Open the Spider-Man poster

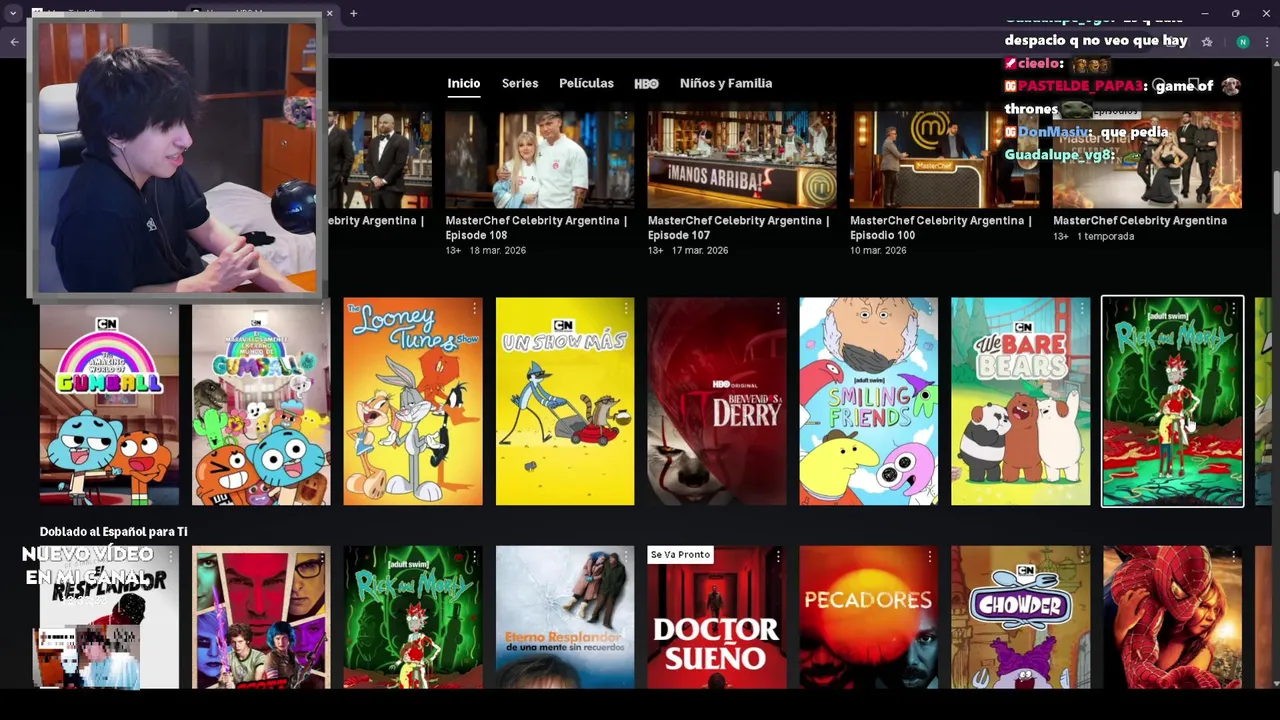[x=1173, y=617]
